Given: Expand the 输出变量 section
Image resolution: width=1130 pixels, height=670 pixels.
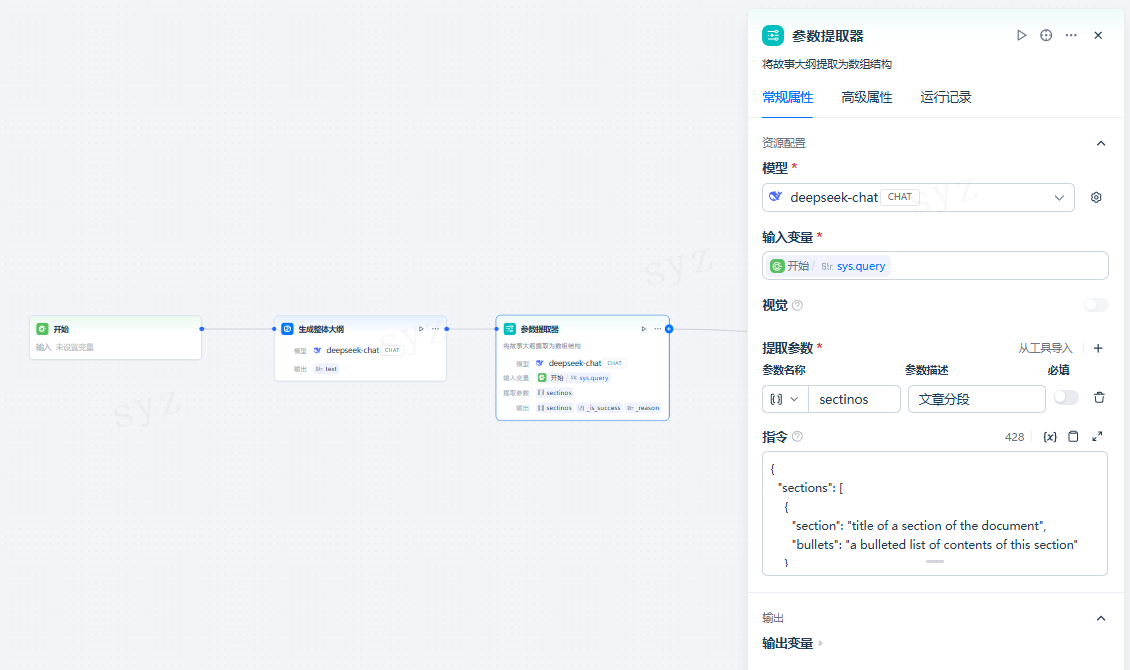Looking at the screenshot, I should point(820,643).
